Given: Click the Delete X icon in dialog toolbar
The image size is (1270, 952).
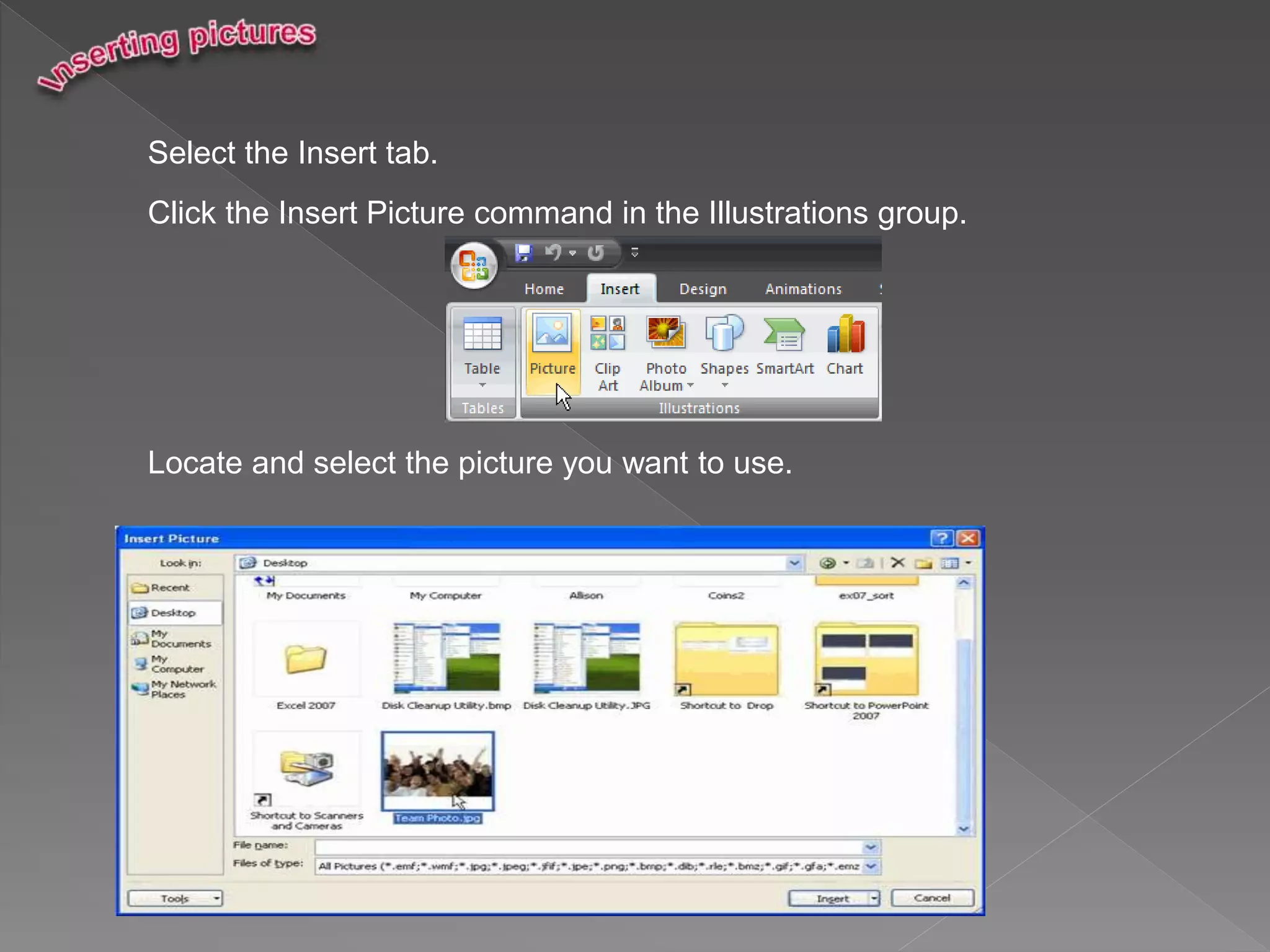Looking at the screenshot, I should click(897, 562).
